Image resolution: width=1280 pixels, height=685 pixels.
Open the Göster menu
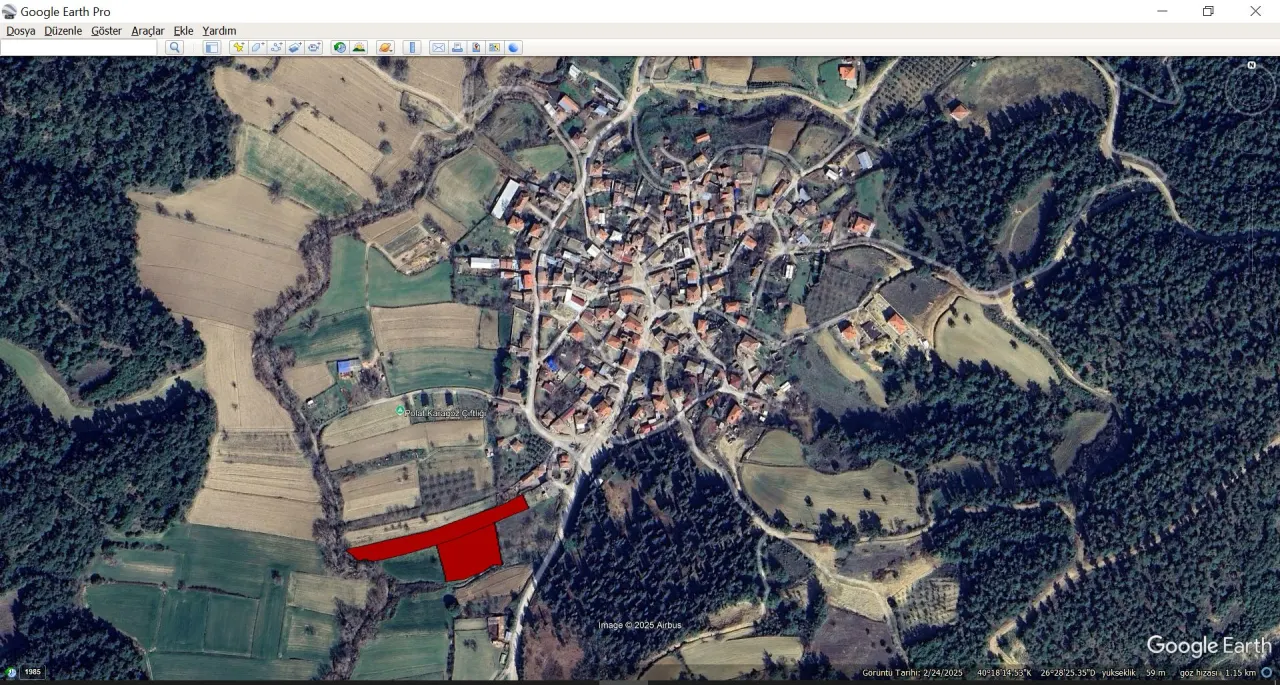(107, 31)
